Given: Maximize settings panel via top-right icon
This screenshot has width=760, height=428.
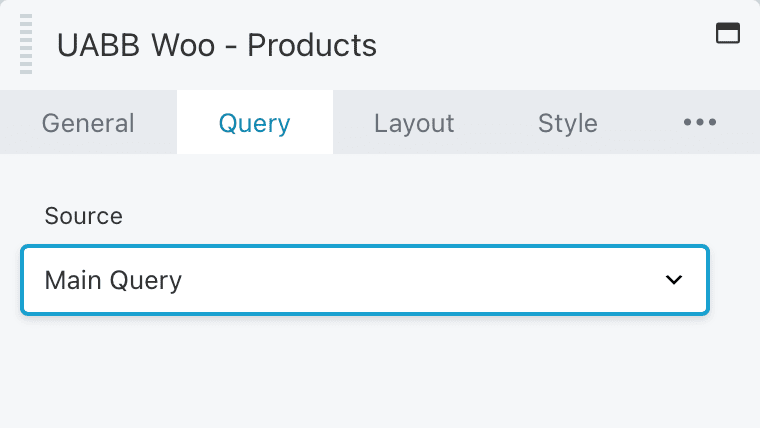Looking at the screenshot, I should coord(728,33).
